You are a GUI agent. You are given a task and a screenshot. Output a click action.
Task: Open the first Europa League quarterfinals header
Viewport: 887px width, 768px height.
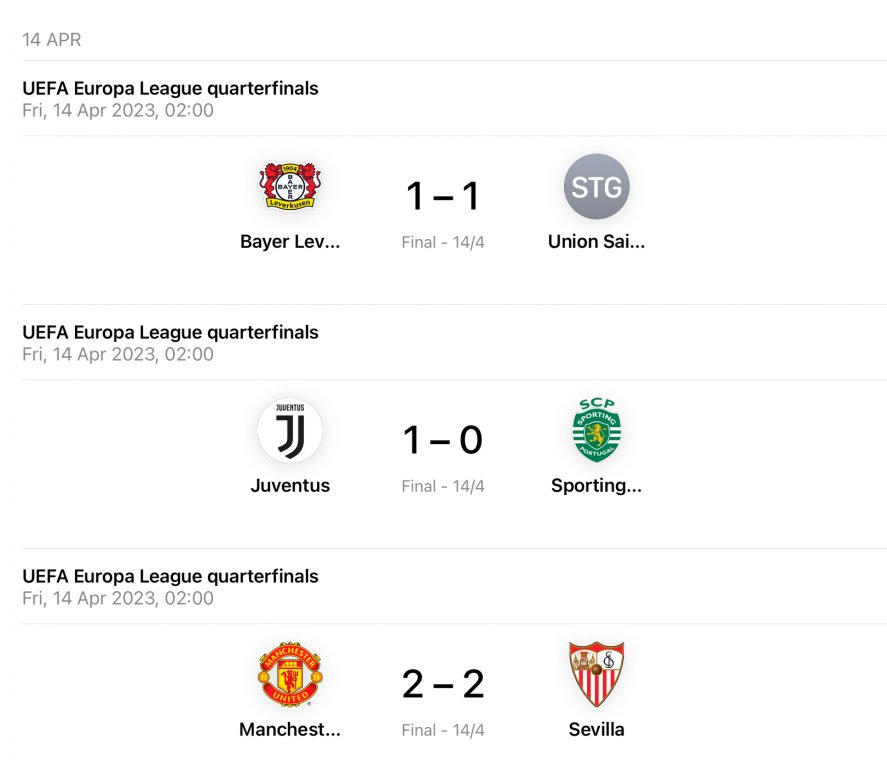[170, 88]
